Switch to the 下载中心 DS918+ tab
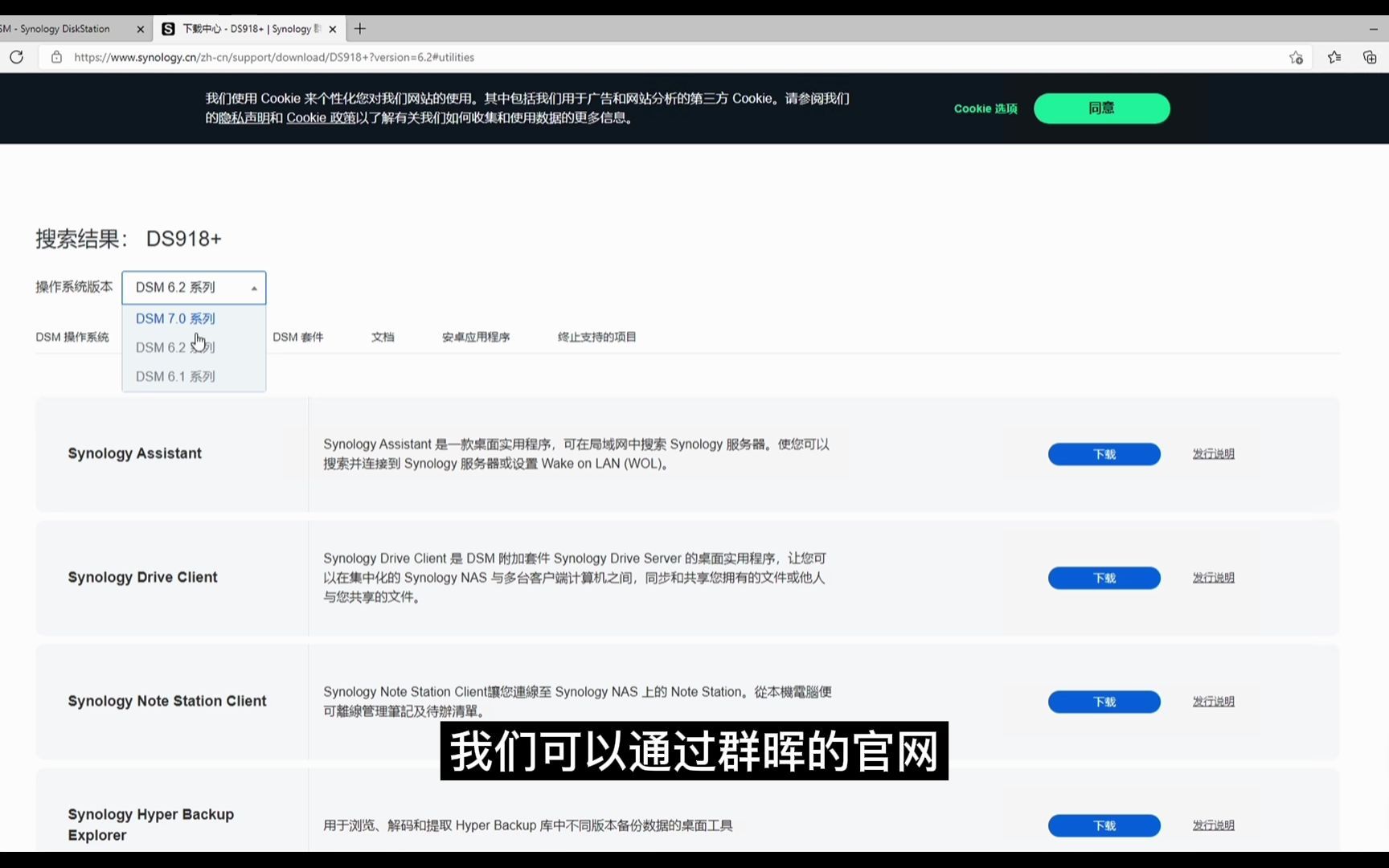This screenshot has height=868, width=1389. (249, 29)
